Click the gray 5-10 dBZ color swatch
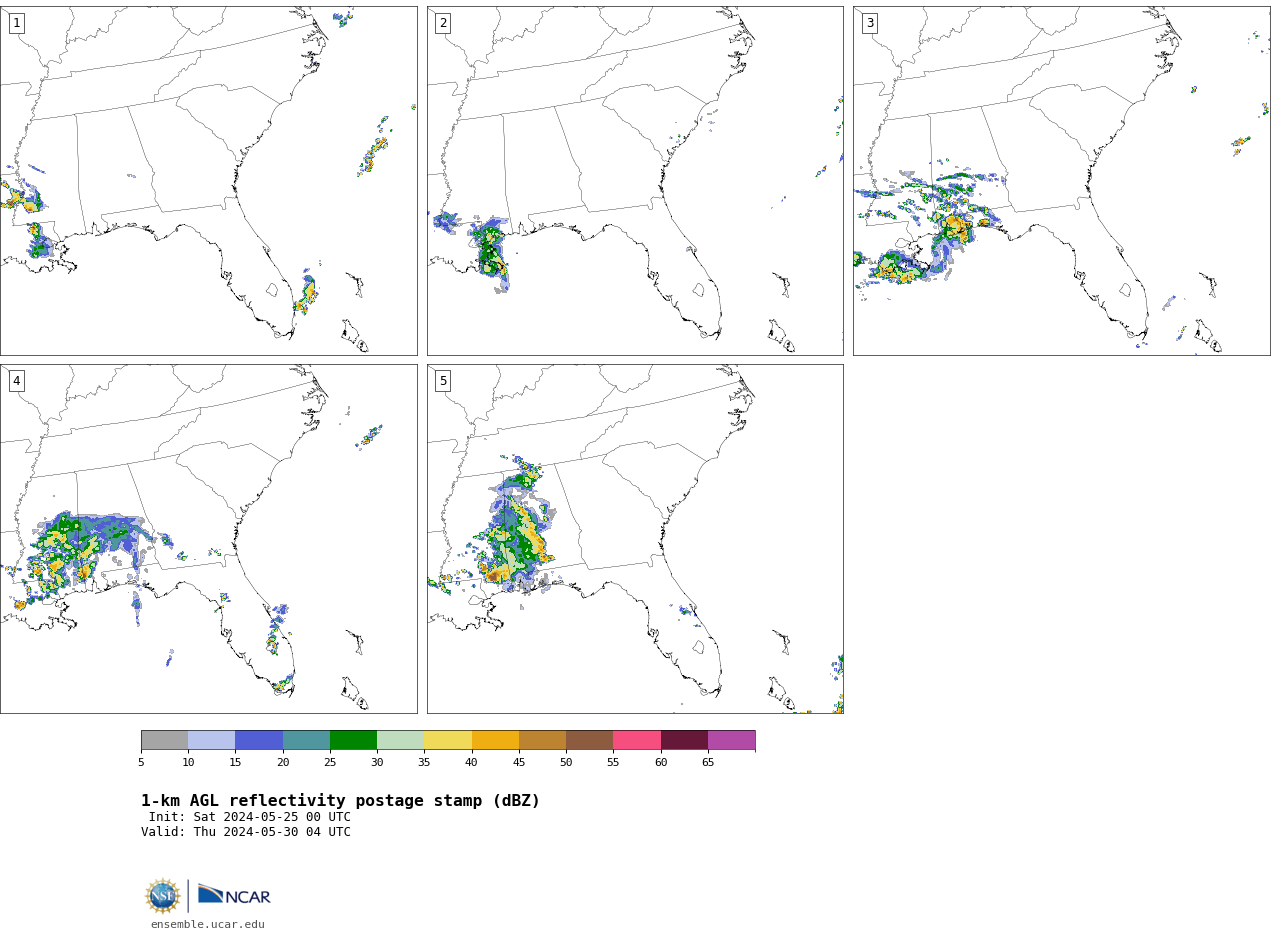1280x936 pixels. 164,740
